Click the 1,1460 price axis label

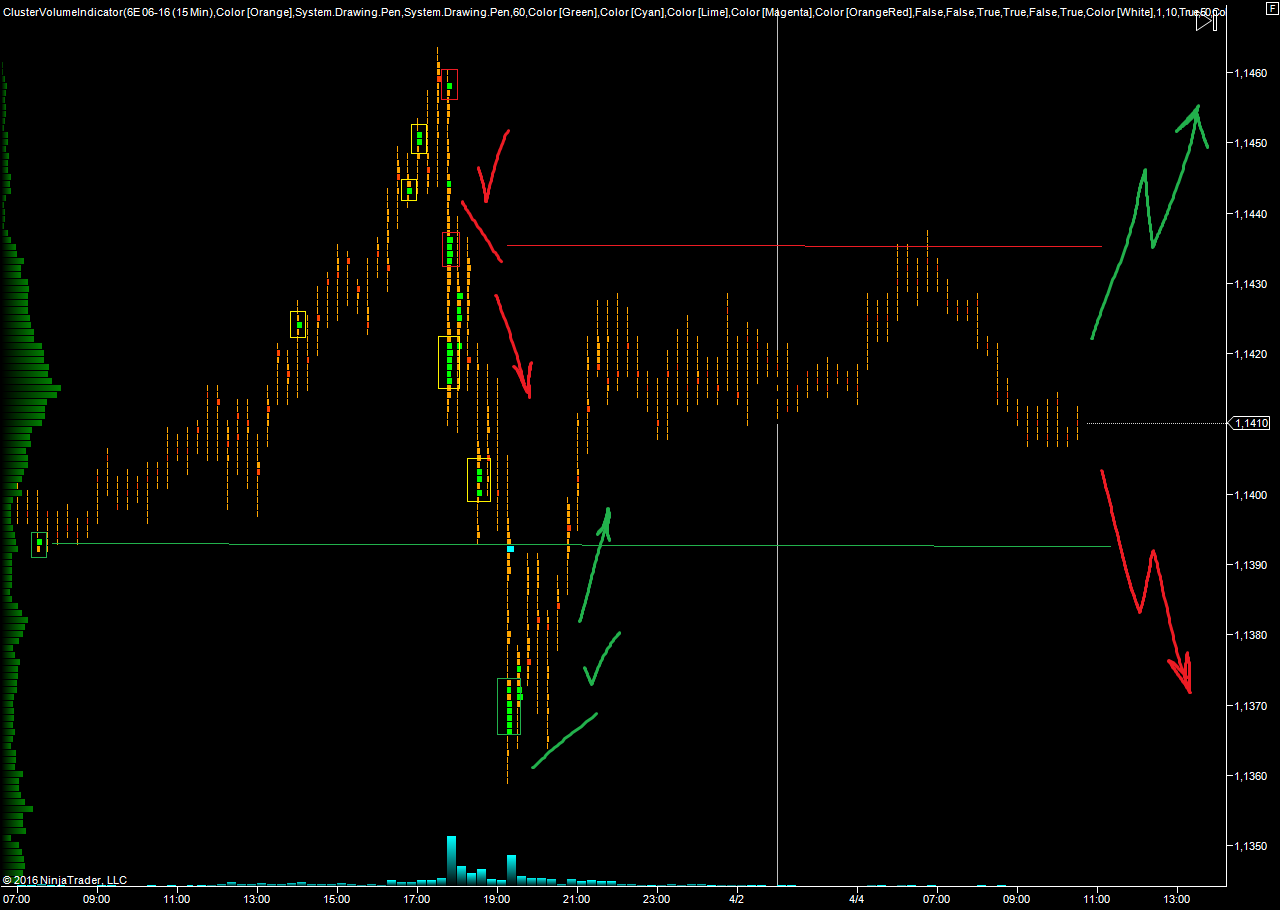1250,74
